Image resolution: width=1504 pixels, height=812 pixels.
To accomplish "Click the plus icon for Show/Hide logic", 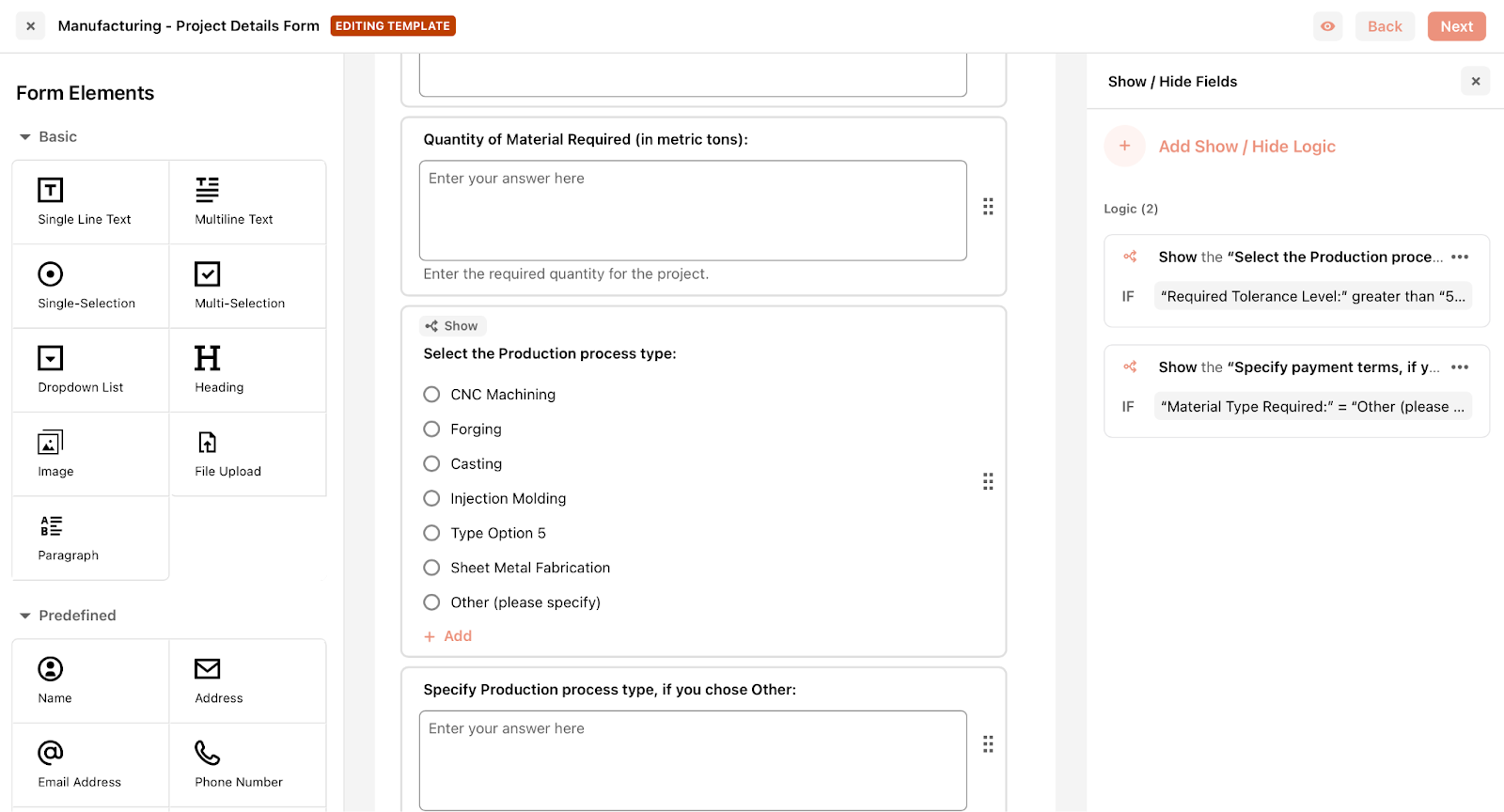I will (x=1124, y=146).
